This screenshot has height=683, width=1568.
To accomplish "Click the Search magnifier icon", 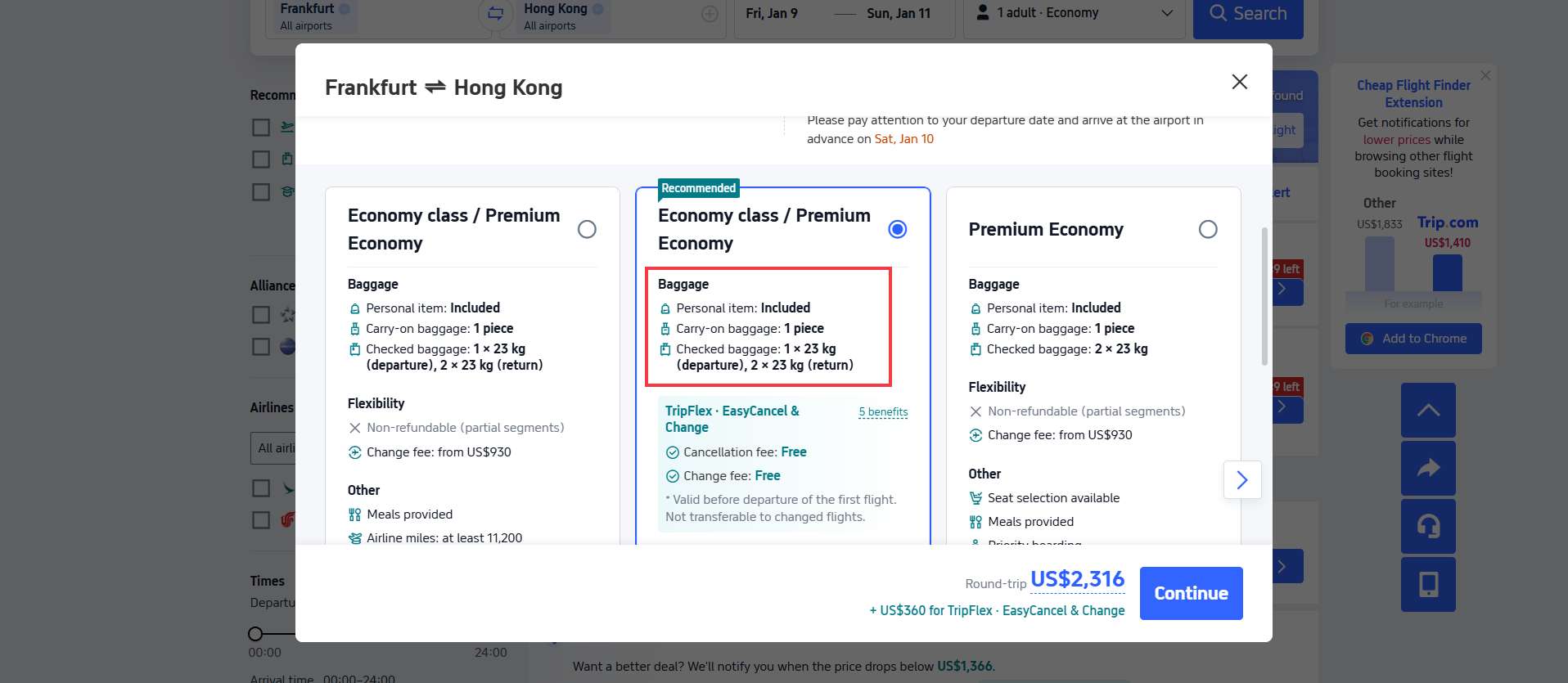I will [1216, 13].
